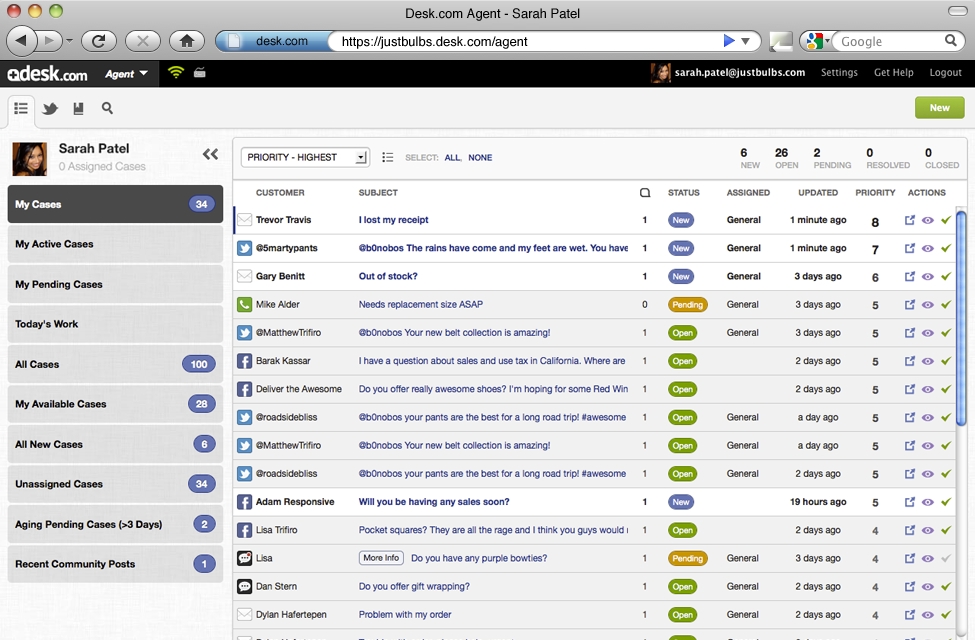Viewport: 975px width, 640px height.
Task: Click Pending status badge for Mike Alder
Action: point(687,305)
